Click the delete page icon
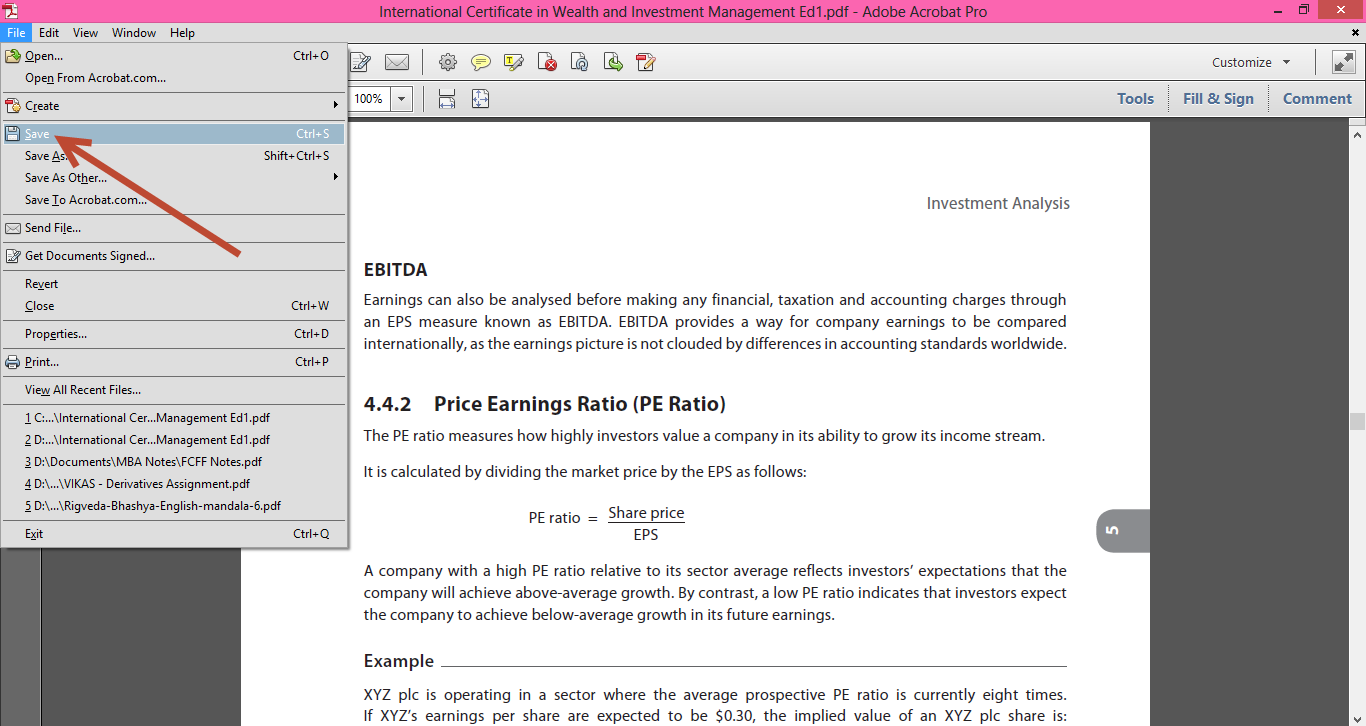 click(547, 62)
